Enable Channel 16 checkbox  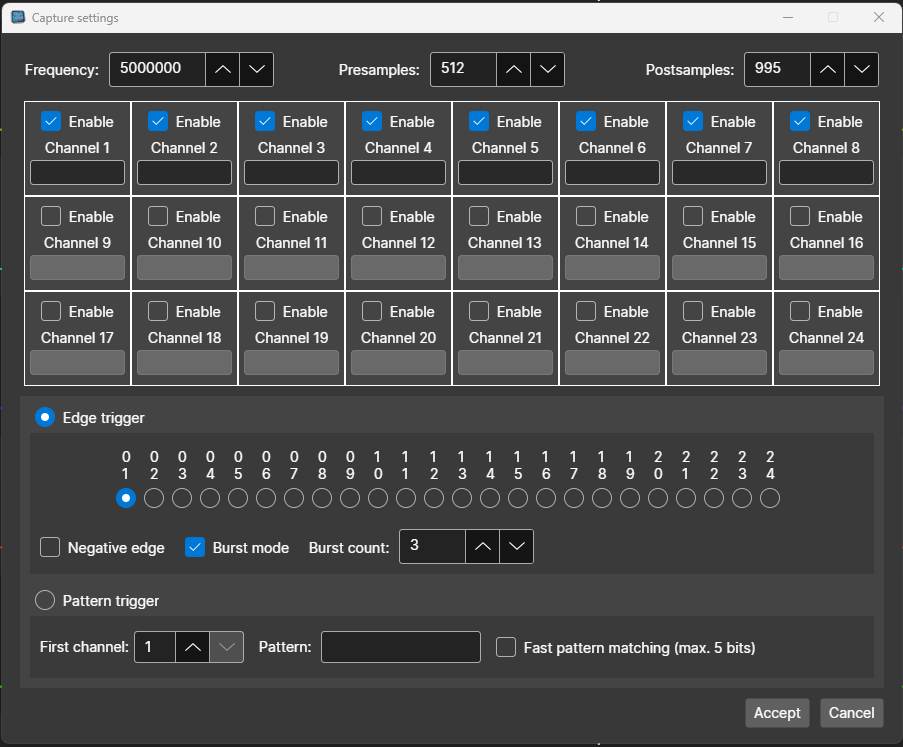[800, 217]
